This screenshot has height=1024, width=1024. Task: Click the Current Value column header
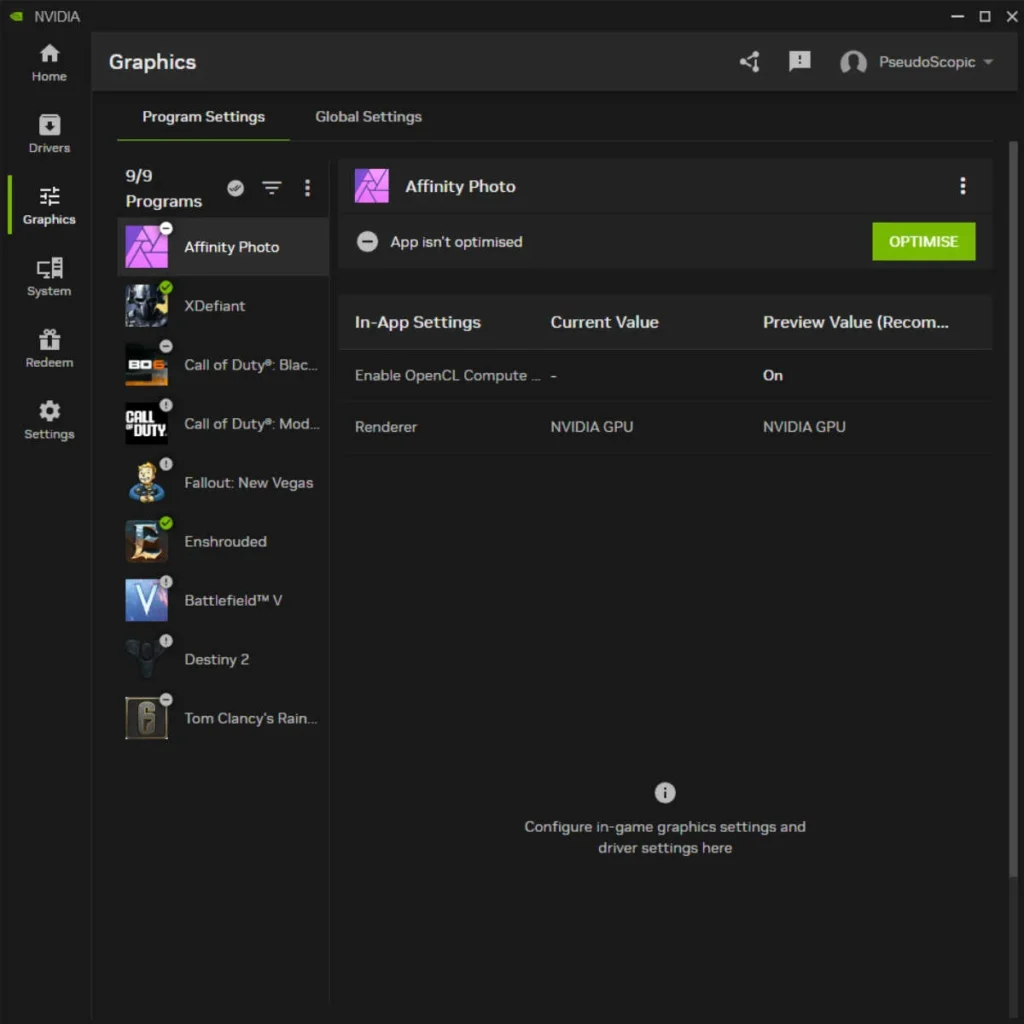point(604,322)
